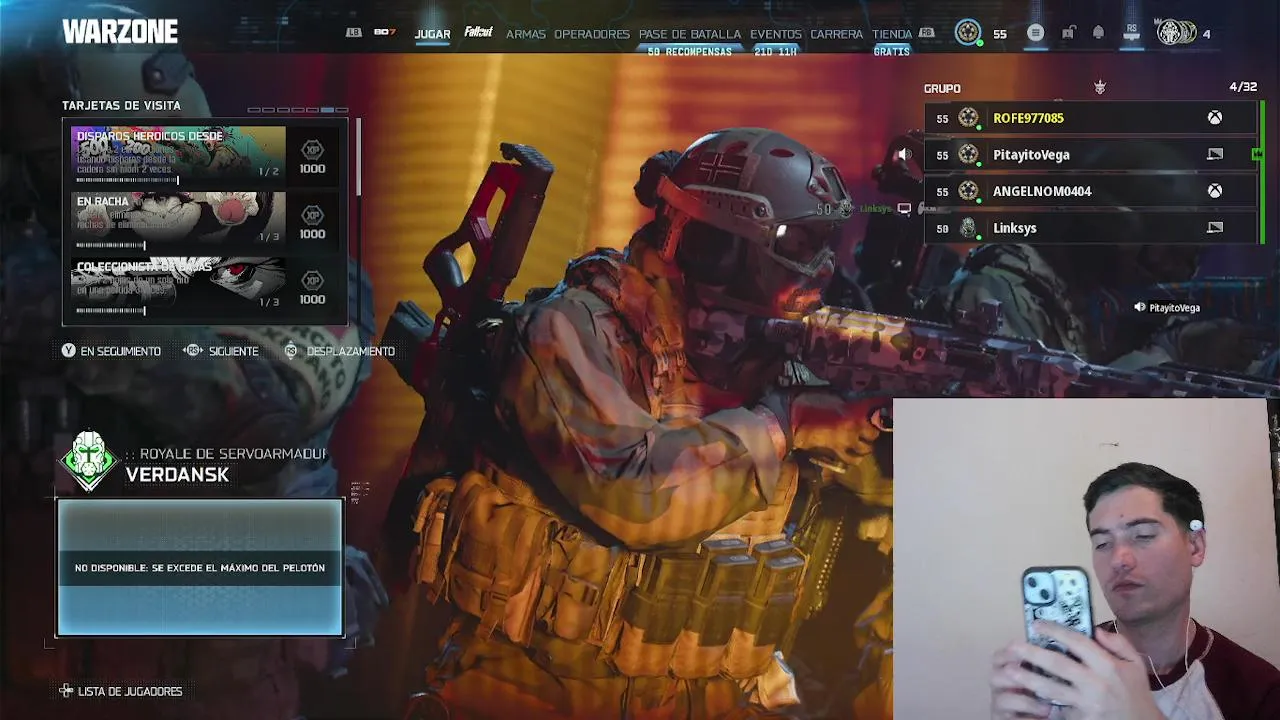1280x720 pixels.
Task: Select Linksys in the group list
Action: tap(1090, 228)
